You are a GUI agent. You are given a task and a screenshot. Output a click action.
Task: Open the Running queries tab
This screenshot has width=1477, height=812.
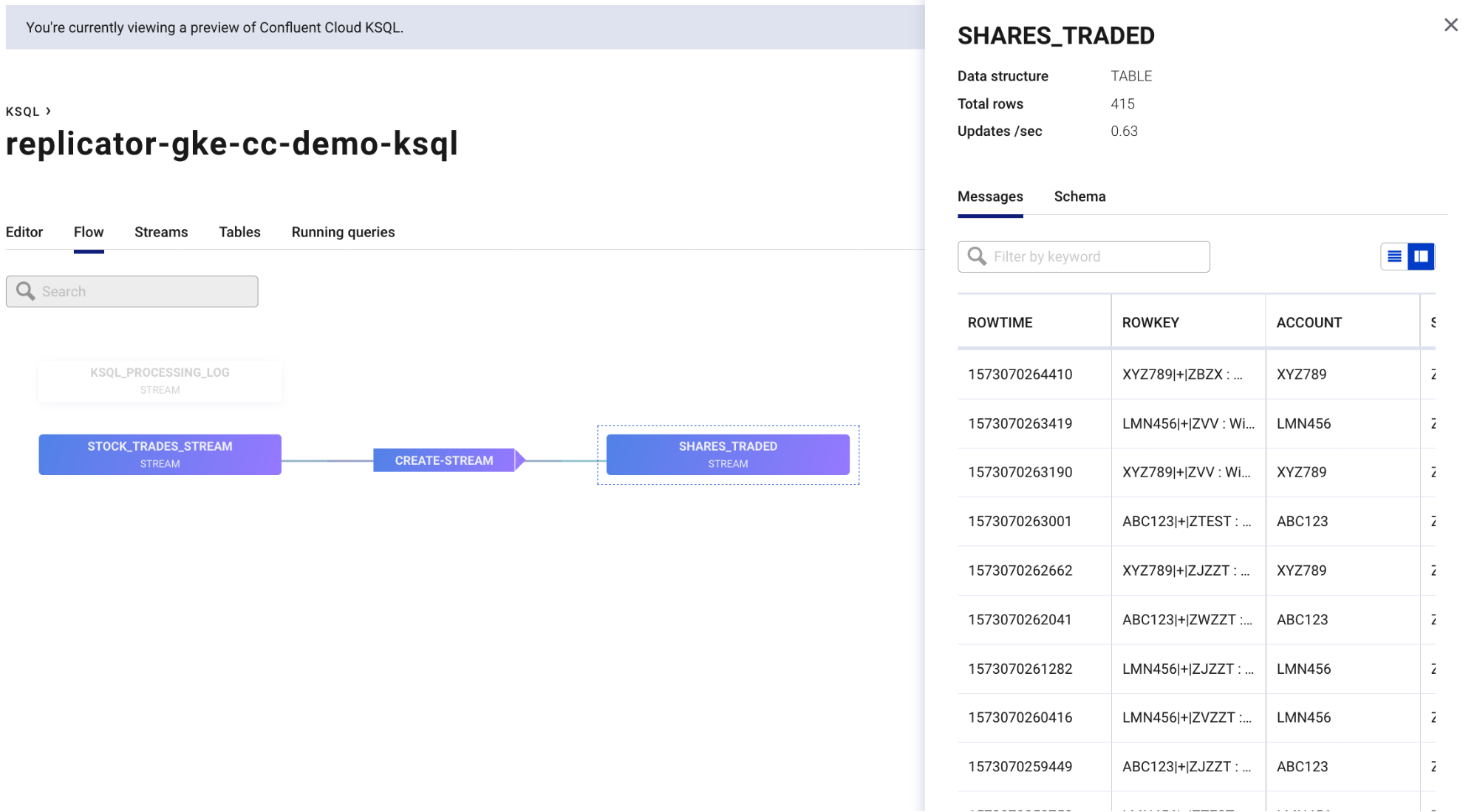point(343,232)
